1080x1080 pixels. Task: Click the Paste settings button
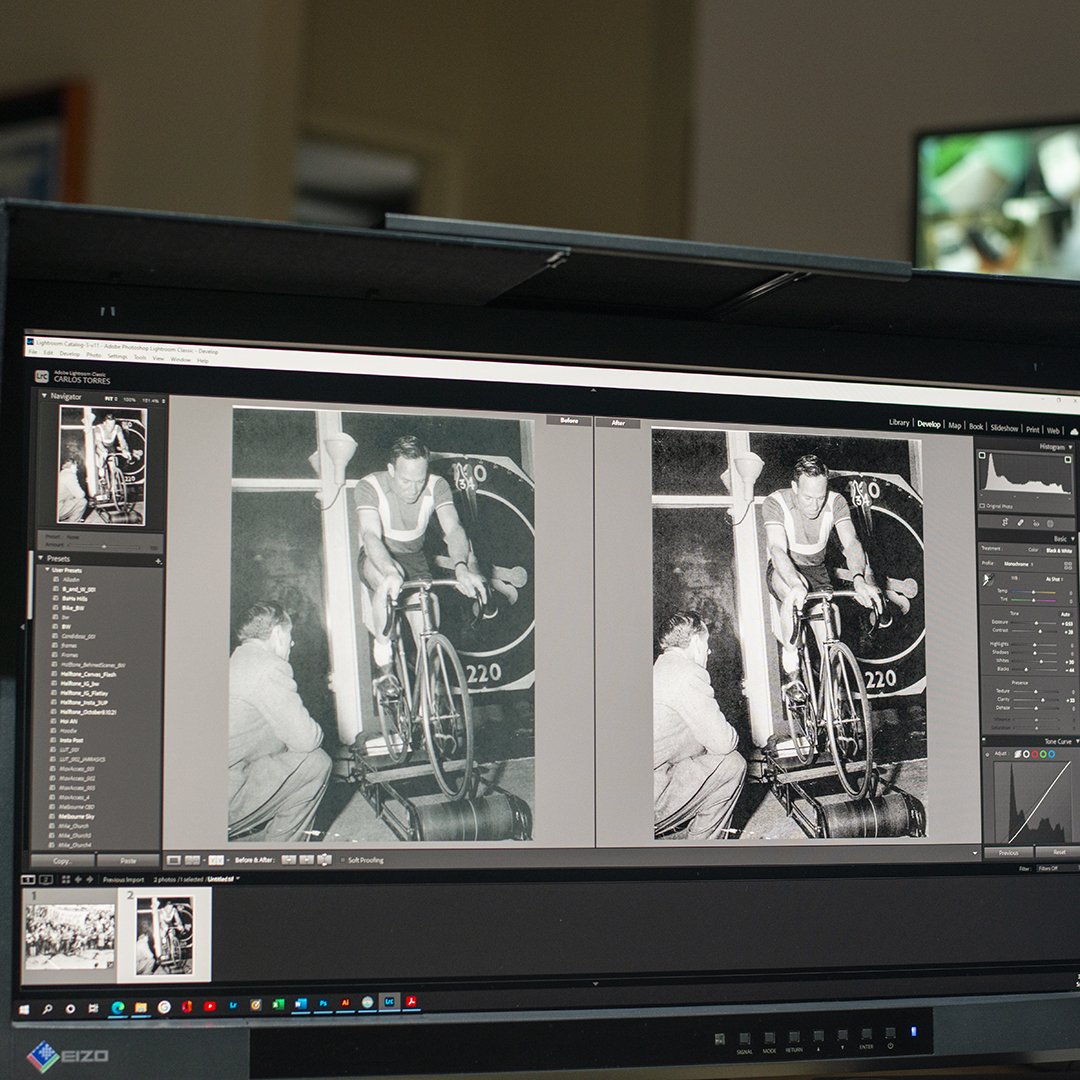(128, 861)
